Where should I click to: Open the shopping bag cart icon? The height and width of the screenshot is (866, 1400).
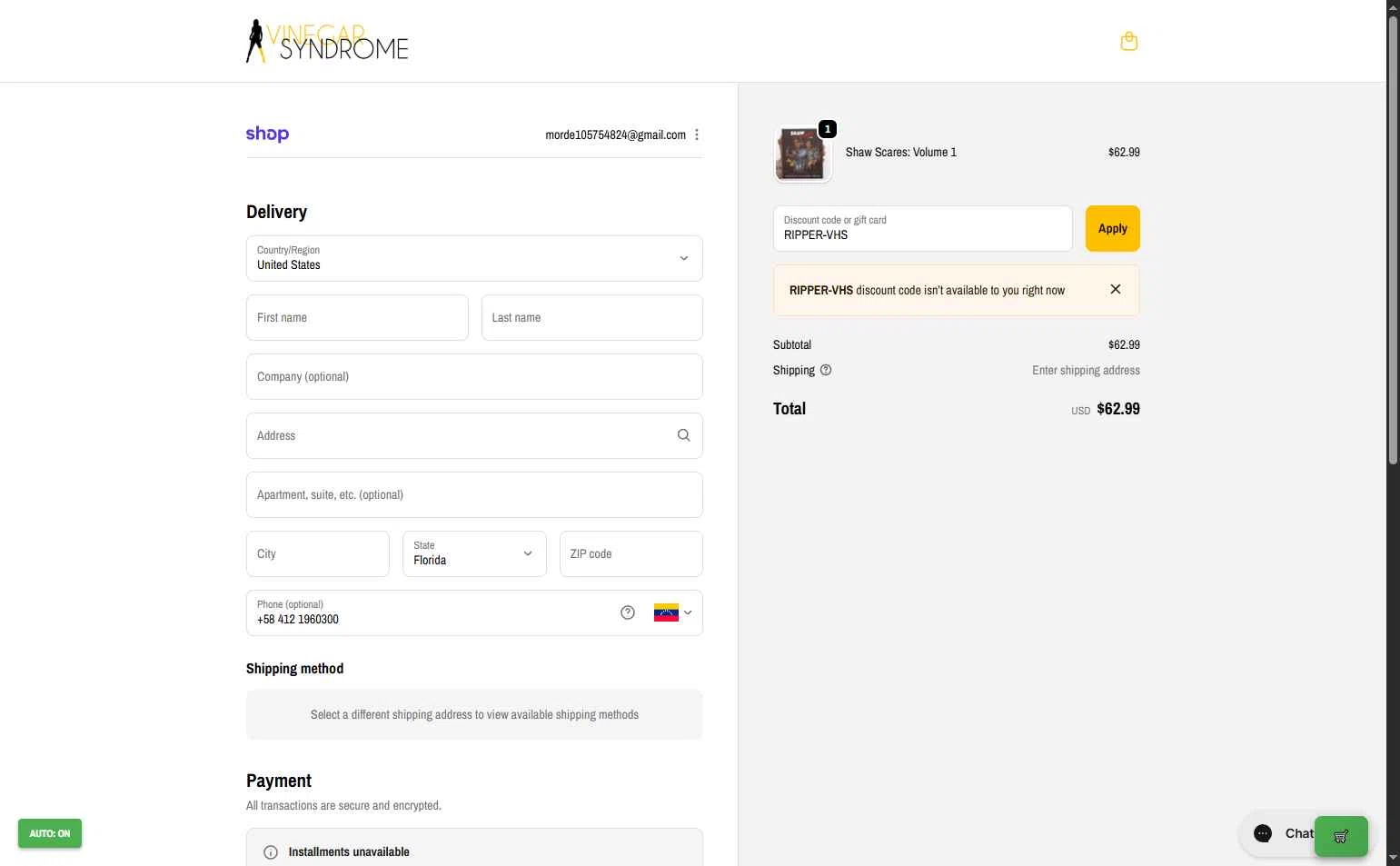click(x=1129, y=41)
